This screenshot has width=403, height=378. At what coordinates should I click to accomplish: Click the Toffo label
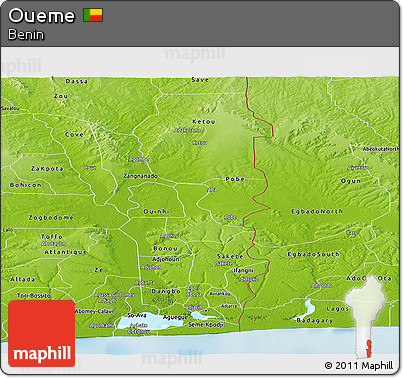point(52,237)
